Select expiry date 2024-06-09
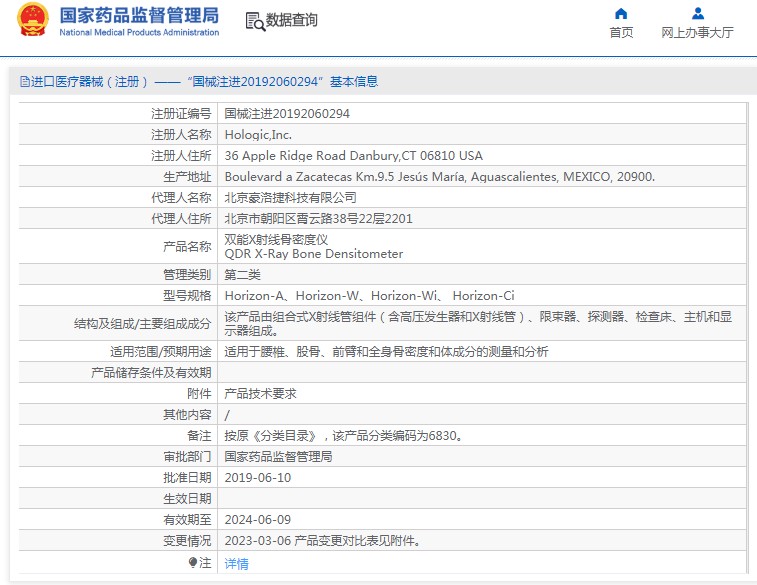 pyautogui.click(x=258, y=519)
